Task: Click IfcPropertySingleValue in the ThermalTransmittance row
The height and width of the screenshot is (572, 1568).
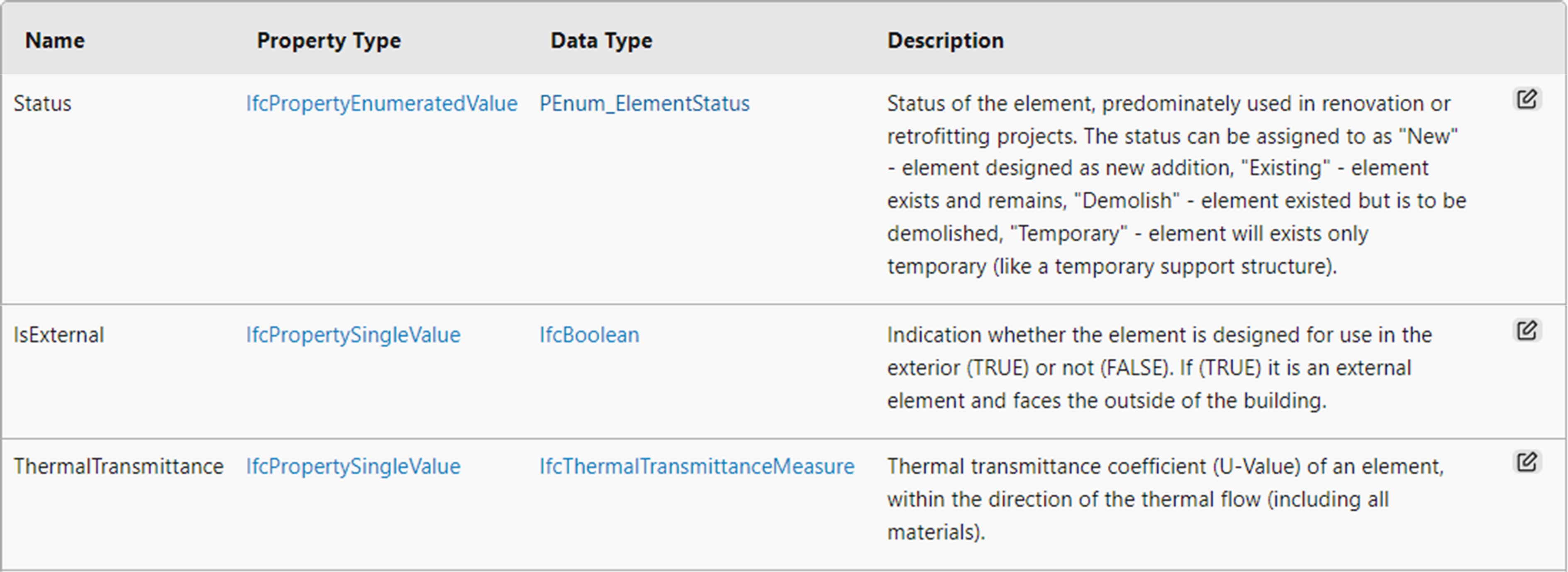Action: pos(353,467)
